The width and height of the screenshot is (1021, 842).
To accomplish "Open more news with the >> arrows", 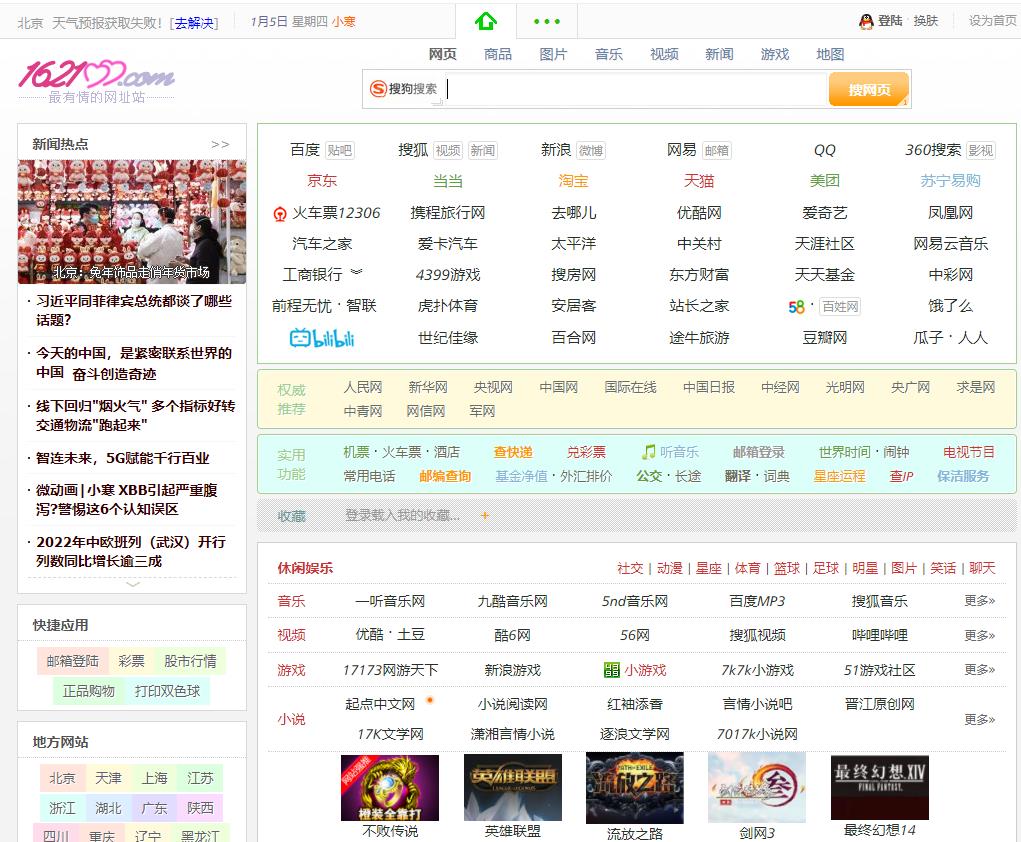I will (x=220, y=145).
